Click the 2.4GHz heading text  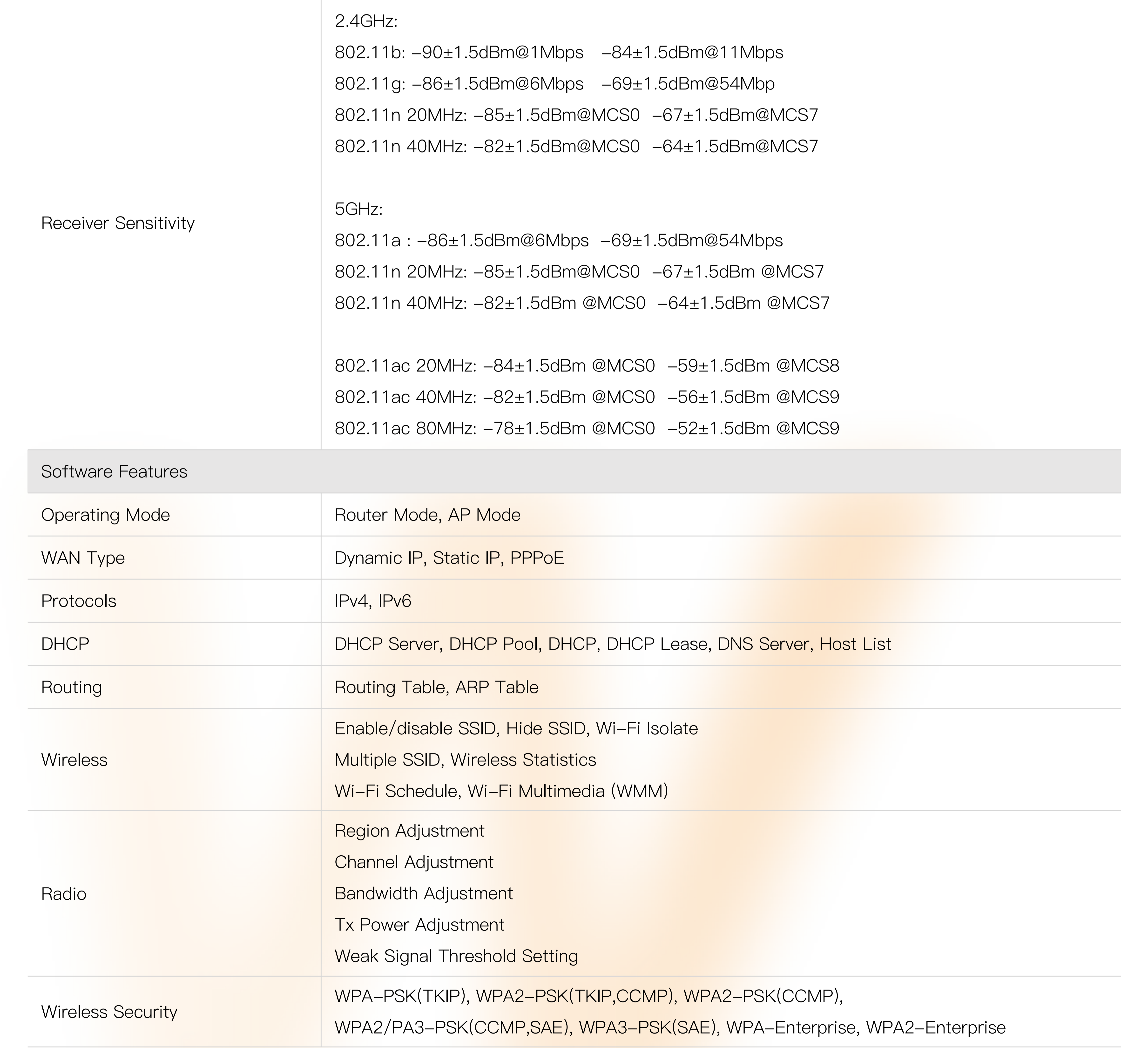coord(365,21)
